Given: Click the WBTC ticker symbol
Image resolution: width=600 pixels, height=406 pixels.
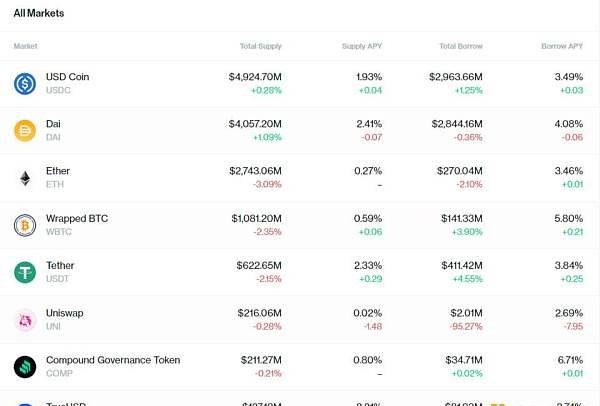Looking at the screenshot, I should pyautogui.click(x=59, y=232).
